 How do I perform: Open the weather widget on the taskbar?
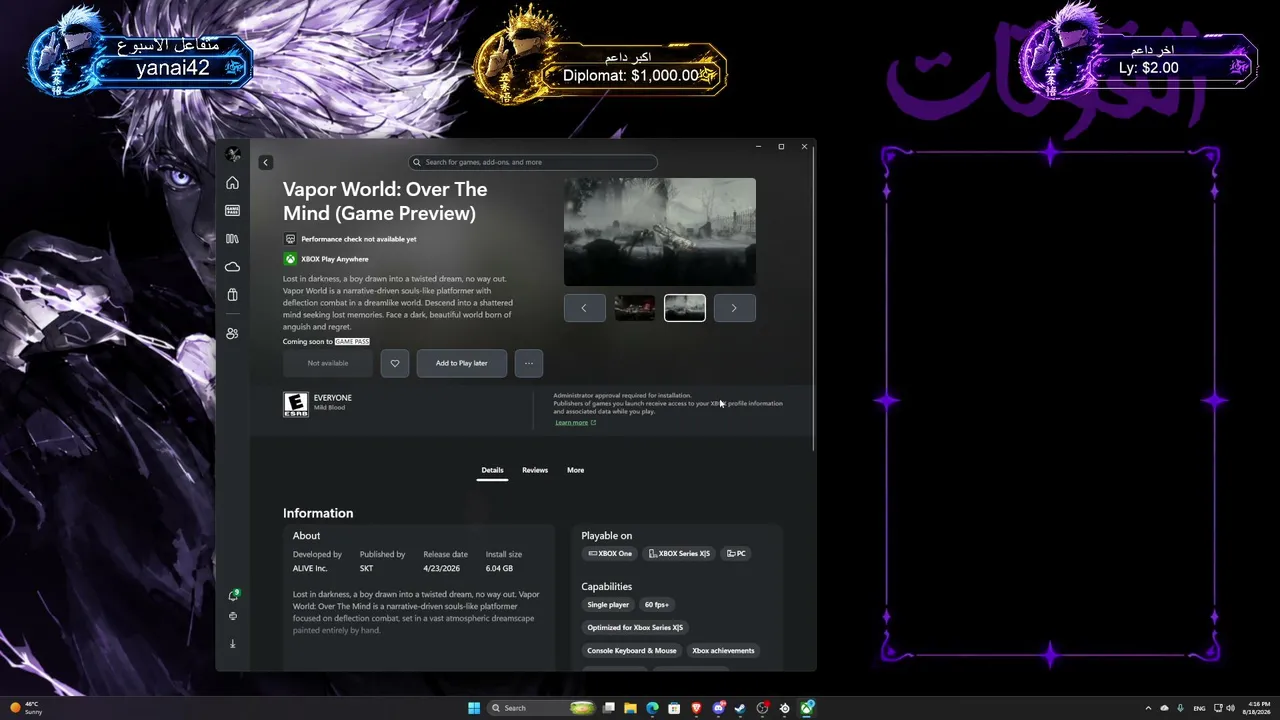tap(27, 708)
